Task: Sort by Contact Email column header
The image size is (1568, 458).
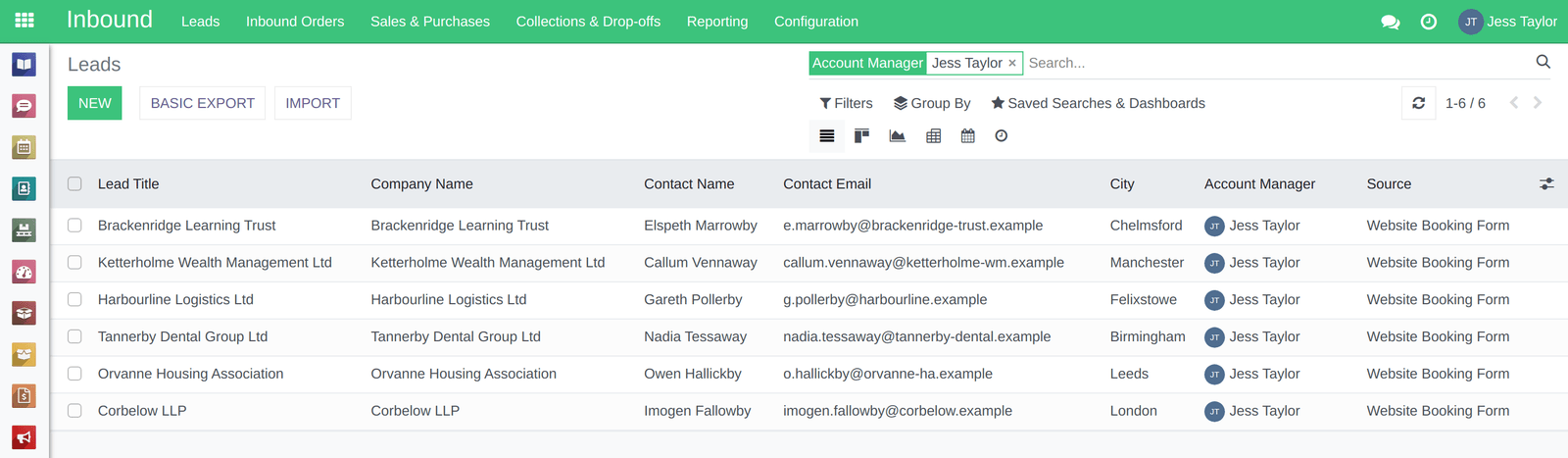Action: 827,183
